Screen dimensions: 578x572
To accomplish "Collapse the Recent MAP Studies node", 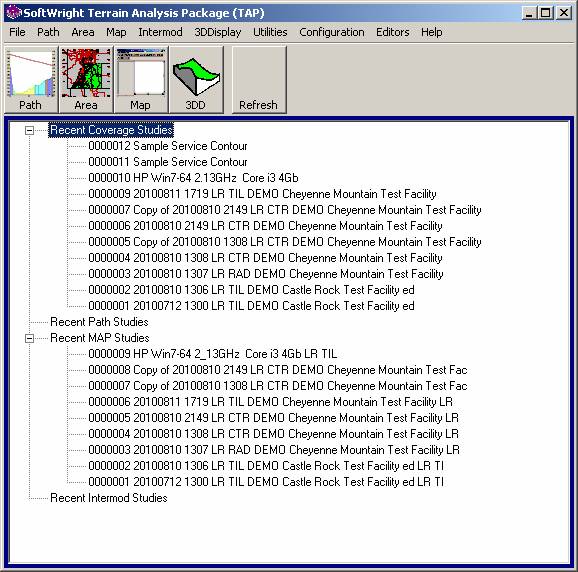I will [x=29, y=338].
